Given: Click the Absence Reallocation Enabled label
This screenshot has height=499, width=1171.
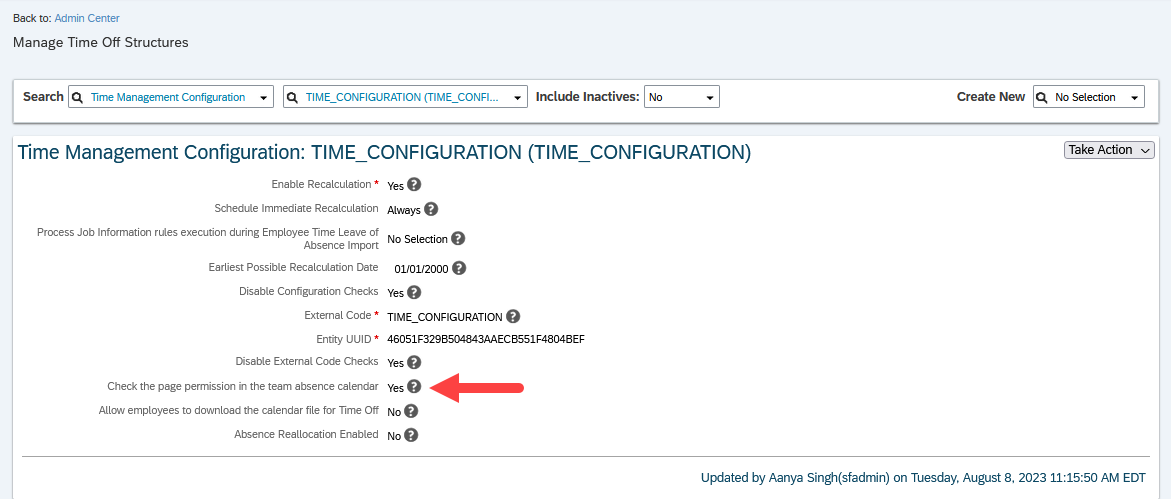Looking at the screenshot, I should (x=306, y=434).
